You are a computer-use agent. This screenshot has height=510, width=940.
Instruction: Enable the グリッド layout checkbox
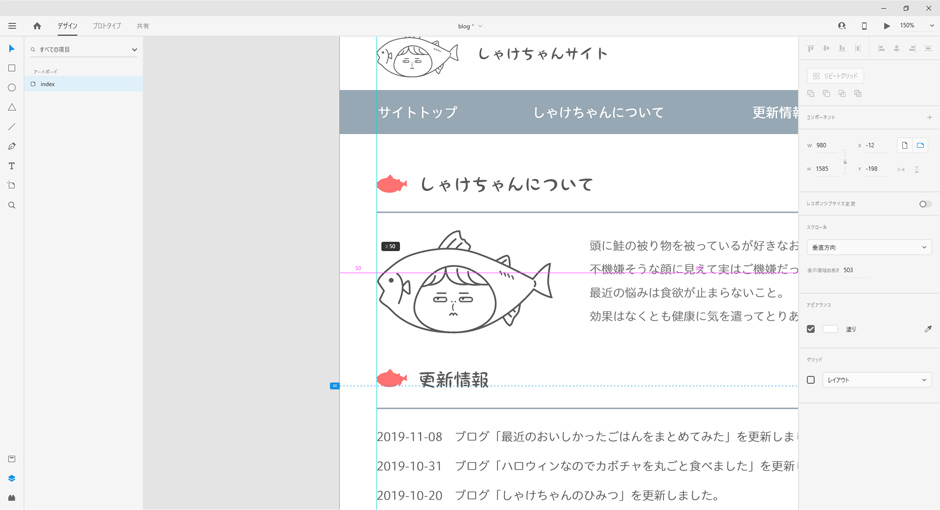[811, 380]
